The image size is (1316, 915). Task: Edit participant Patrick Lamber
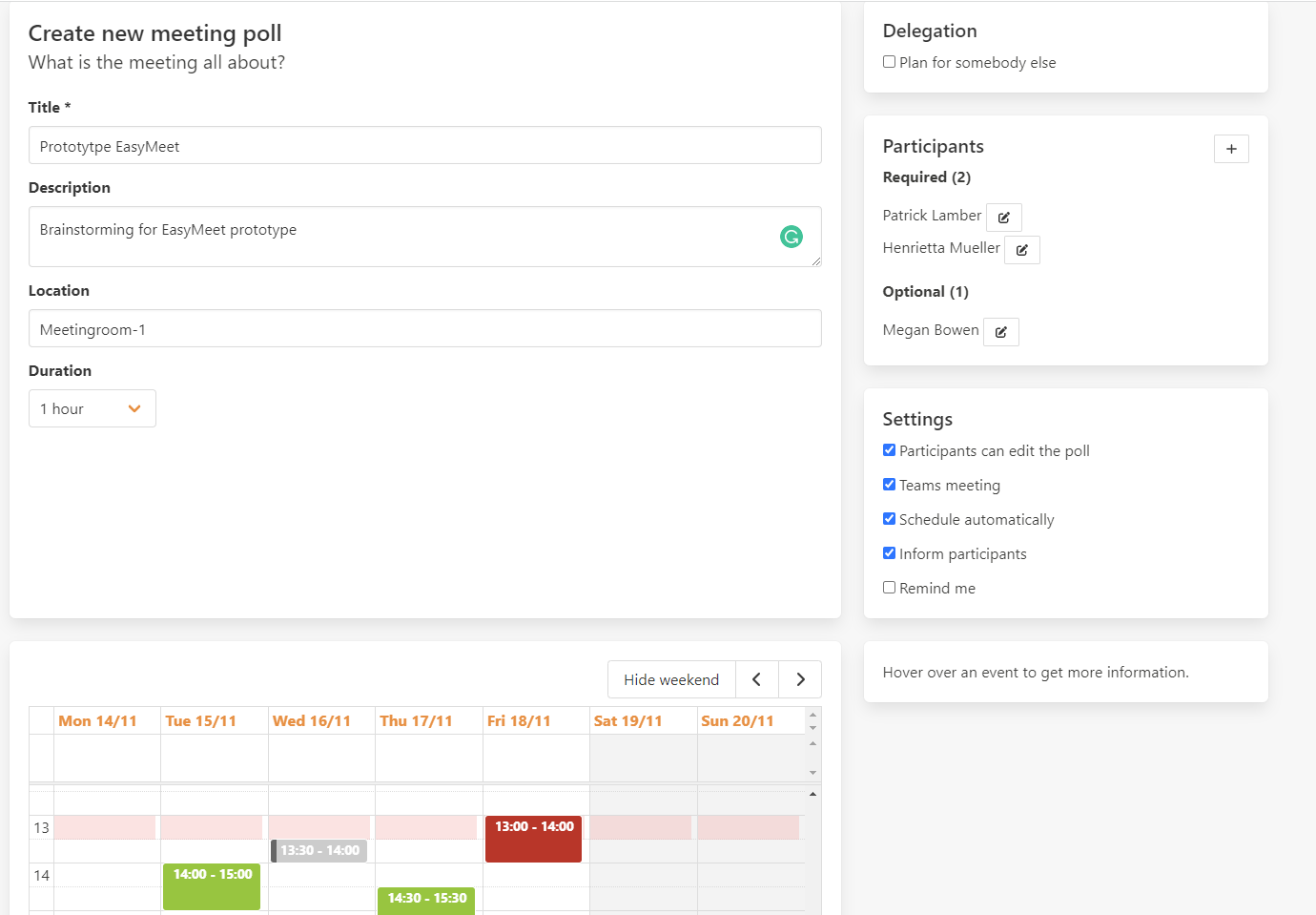click(1003, 218)
